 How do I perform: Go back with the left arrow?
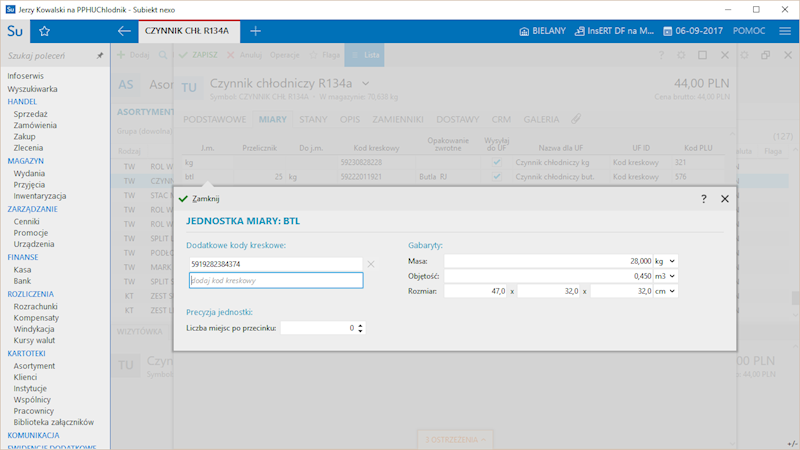124,31
